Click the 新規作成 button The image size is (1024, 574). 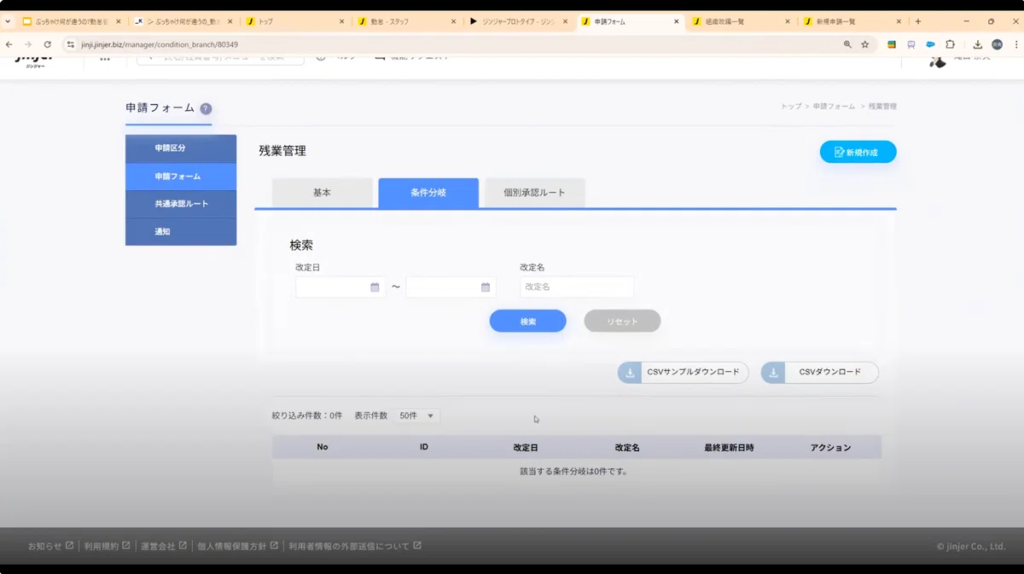click(857, 152)
